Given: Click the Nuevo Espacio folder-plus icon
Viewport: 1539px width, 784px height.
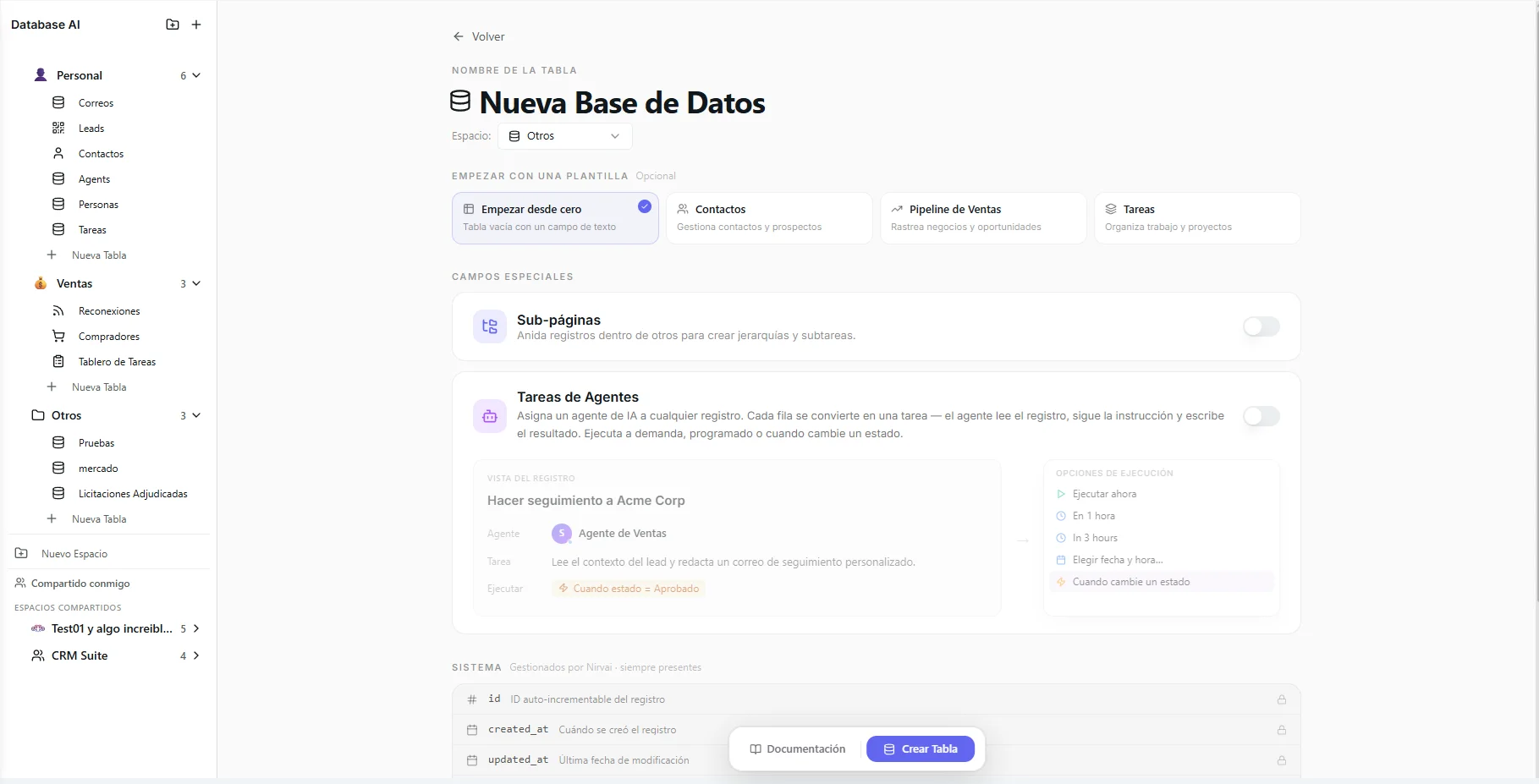Looking at the screenshot, I should (21, 553).
